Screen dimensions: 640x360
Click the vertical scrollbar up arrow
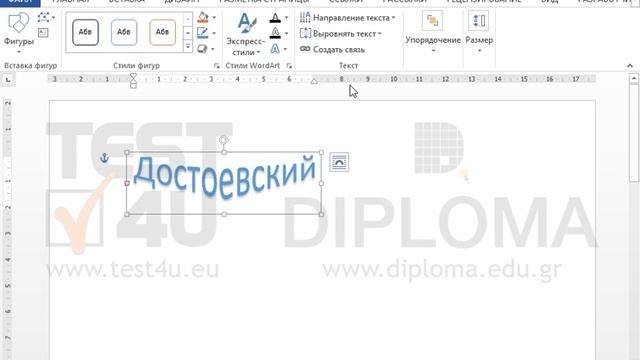pos(634,78)
